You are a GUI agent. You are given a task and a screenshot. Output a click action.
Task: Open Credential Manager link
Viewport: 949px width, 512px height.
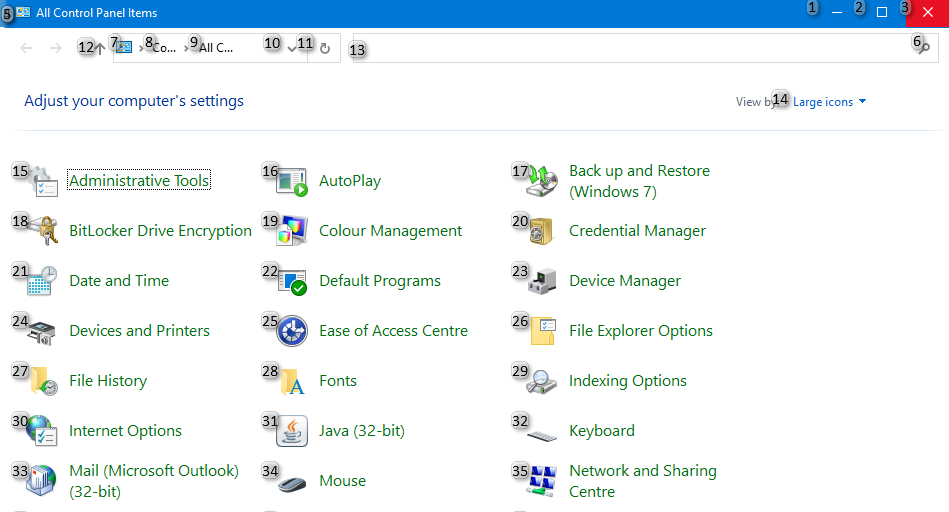[637, 231]
